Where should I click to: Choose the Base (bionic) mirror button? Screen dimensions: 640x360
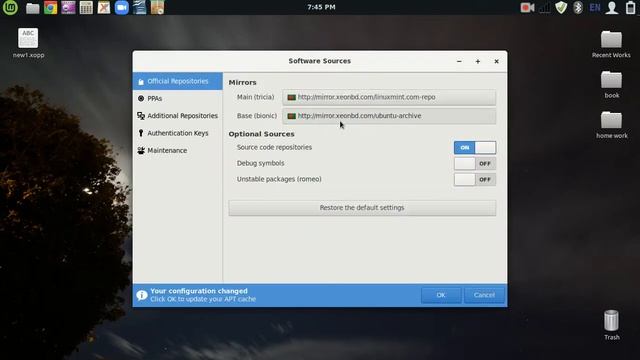click(389, 116)
